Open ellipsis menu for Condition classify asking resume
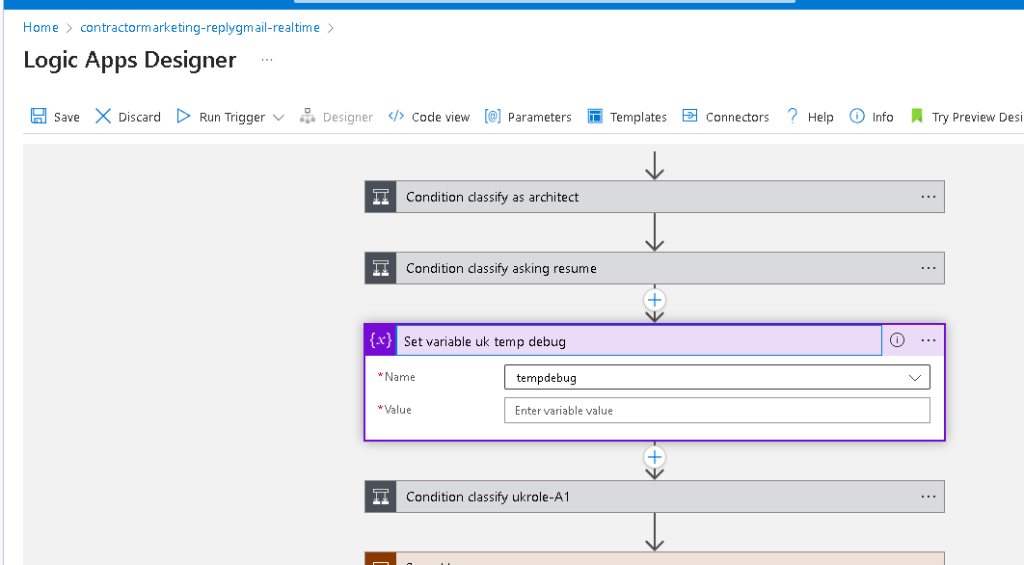Viewport: 1024px width, 565px height. [928, 268]
